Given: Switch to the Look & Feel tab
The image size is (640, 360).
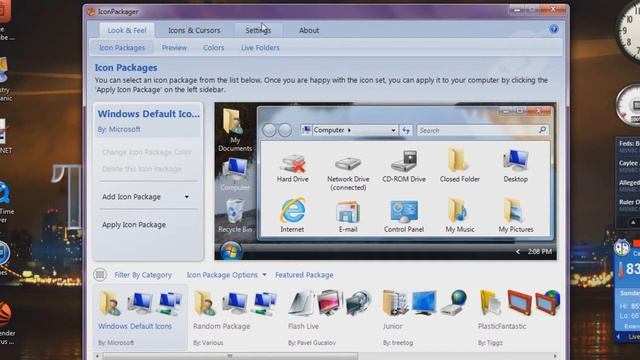Looking at the screenshot, I should [127, 30].
